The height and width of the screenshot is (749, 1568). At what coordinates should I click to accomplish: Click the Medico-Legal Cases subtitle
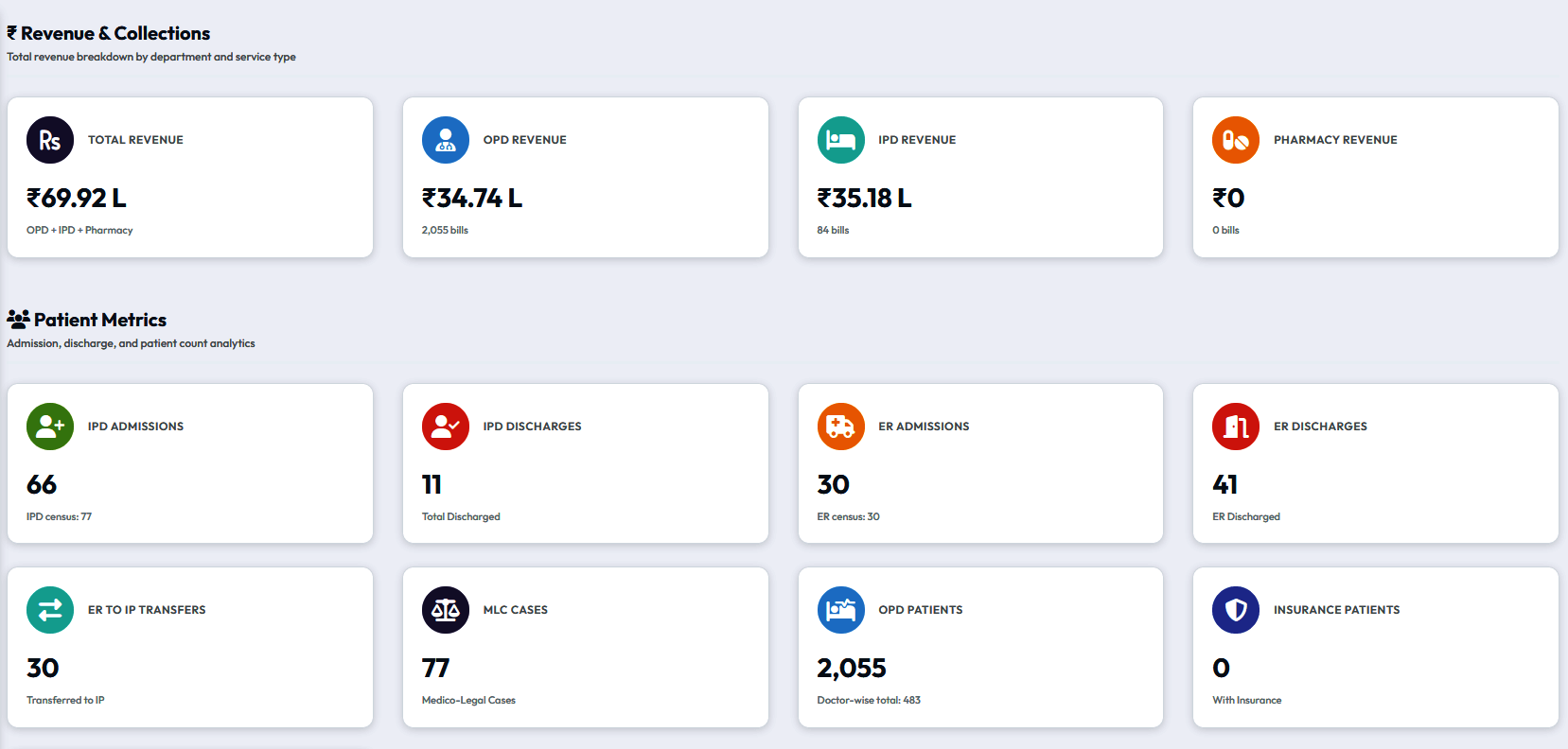coord(468,700)
